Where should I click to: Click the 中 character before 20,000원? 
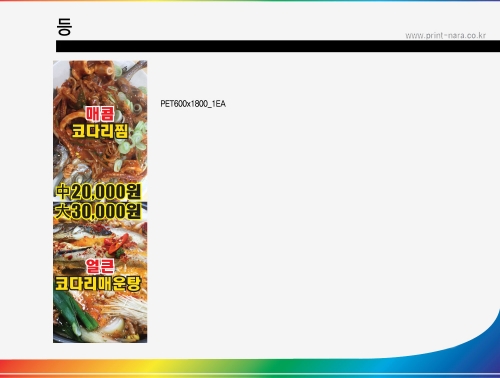click(63, 192)
